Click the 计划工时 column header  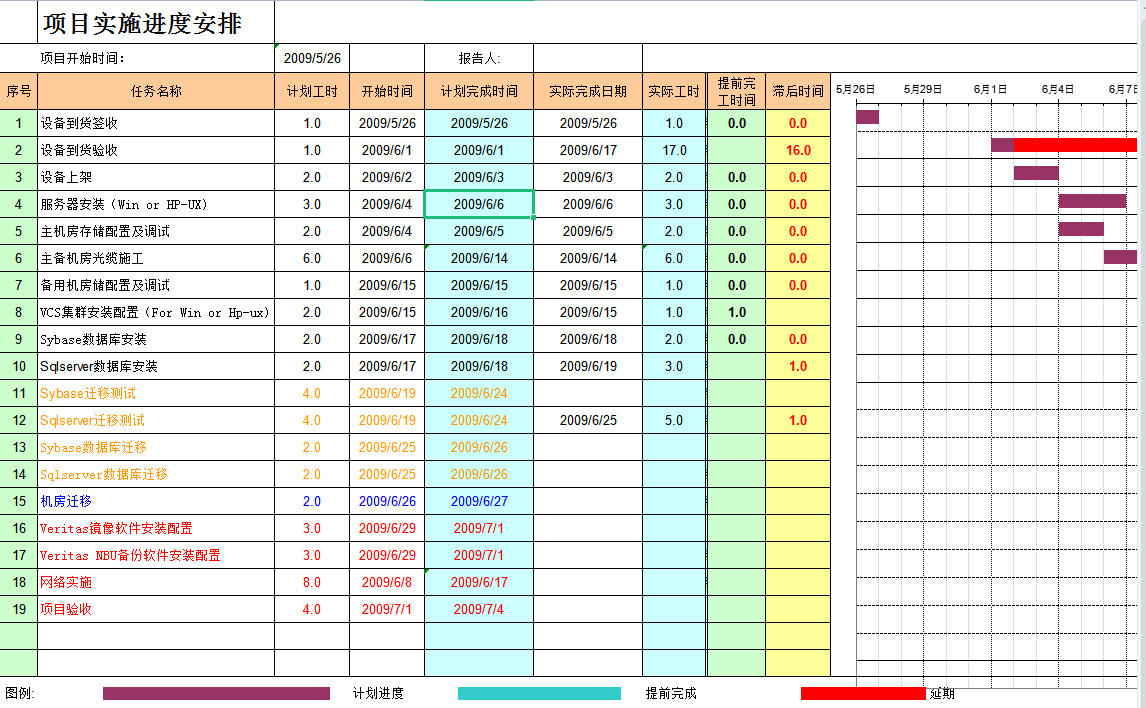312,91
